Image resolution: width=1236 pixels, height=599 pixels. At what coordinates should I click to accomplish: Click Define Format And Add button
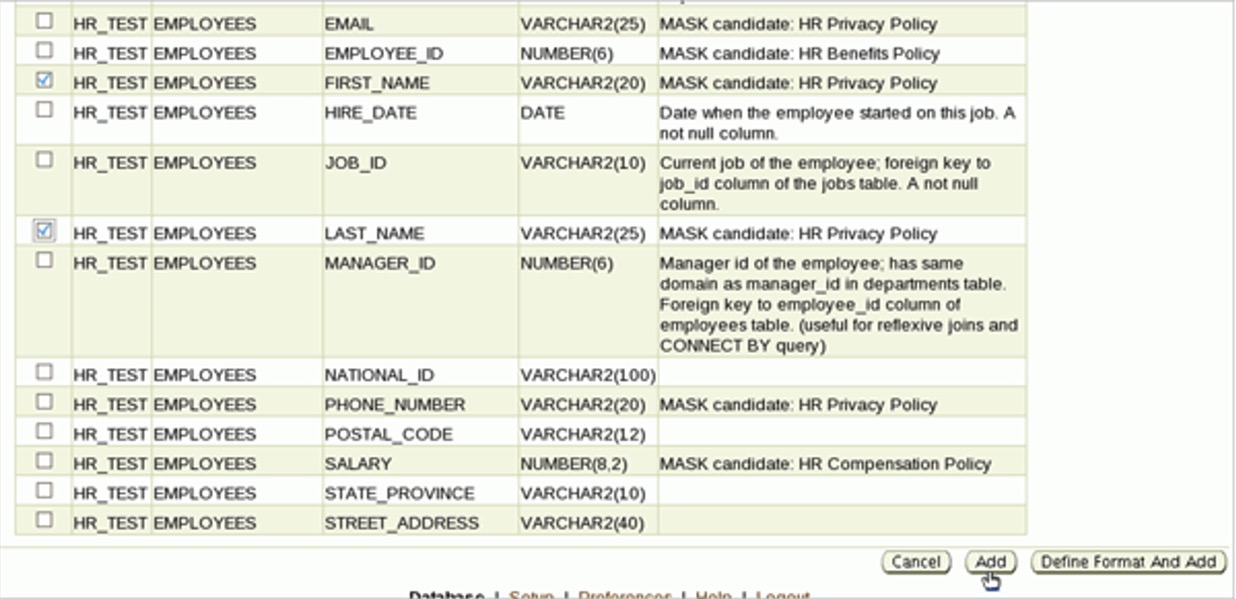point(1128,562)
